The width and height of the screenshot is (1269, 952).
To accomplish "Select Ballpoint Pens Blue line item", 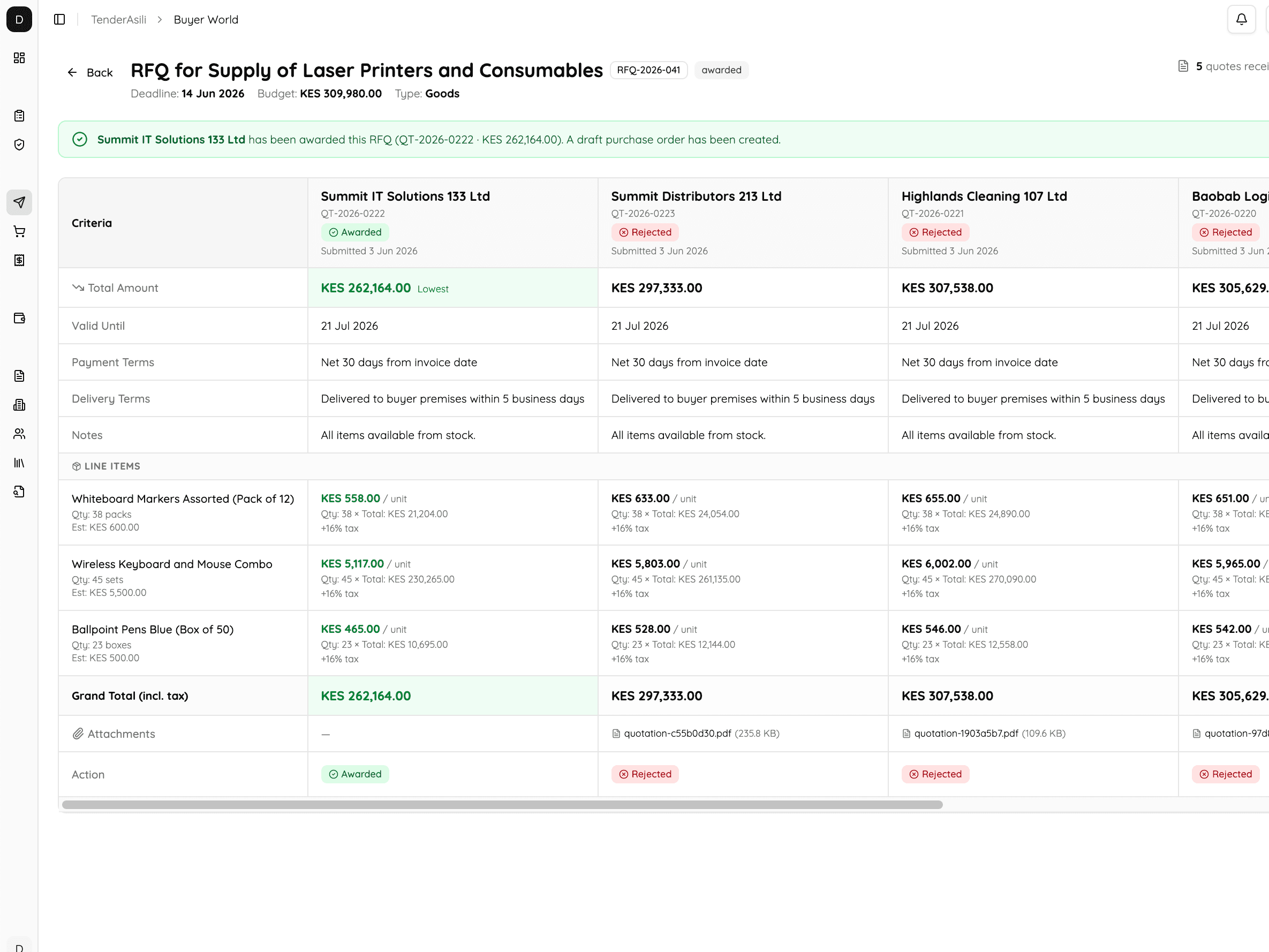I will (x=153, y=630).
